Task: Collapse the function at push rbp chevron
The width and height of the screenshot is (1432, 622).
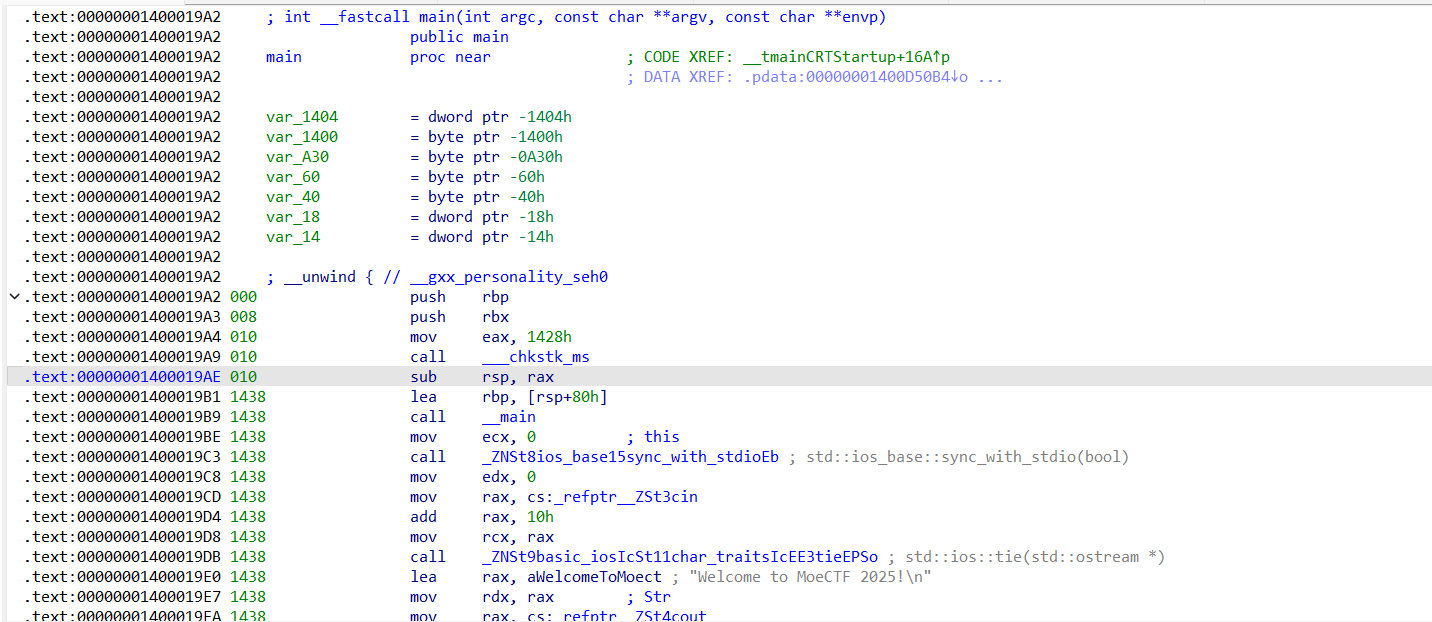Action: (x=14, y=297)
